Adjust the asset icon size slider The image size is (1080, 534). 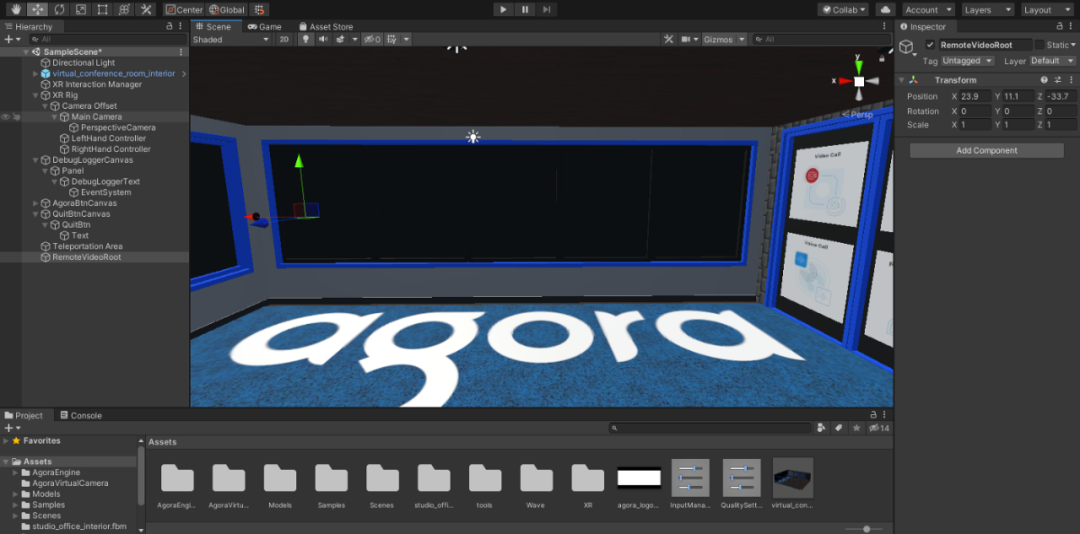pos(866,528)
